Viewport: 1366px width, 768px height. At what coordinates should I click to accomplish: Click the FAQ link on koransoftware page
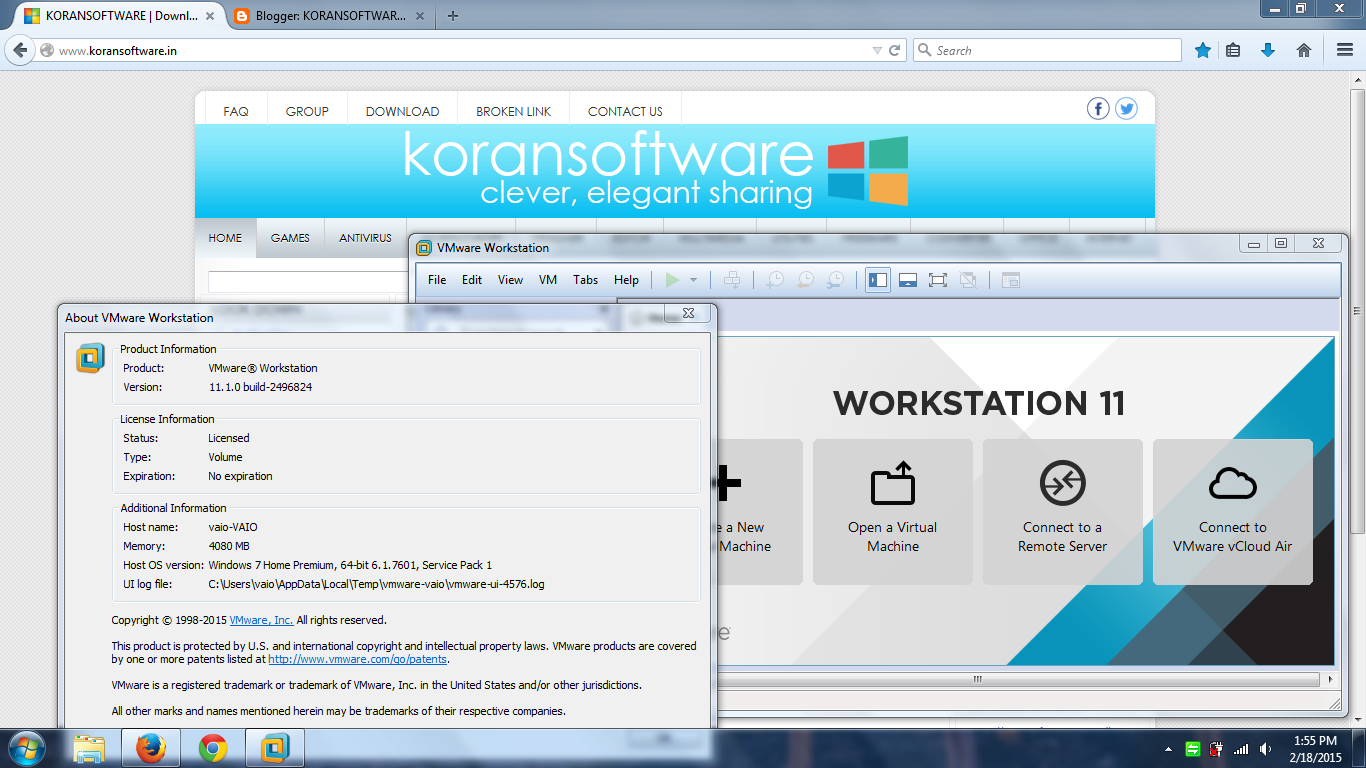[236, 111]
